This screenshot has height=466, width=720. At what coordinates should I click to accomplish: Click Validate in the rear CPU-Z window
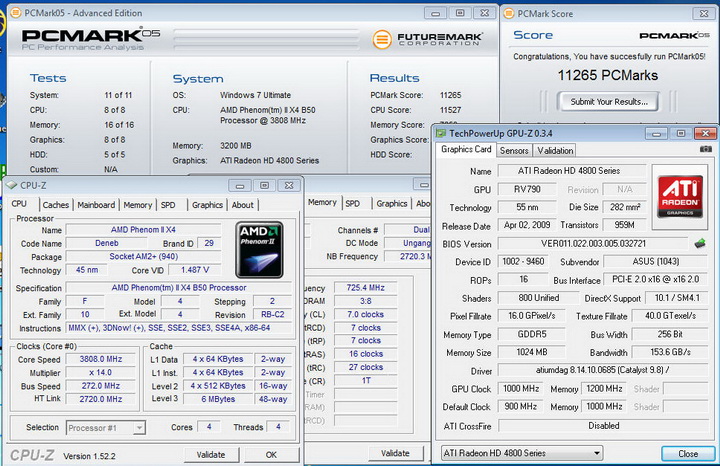click(395, 453)
